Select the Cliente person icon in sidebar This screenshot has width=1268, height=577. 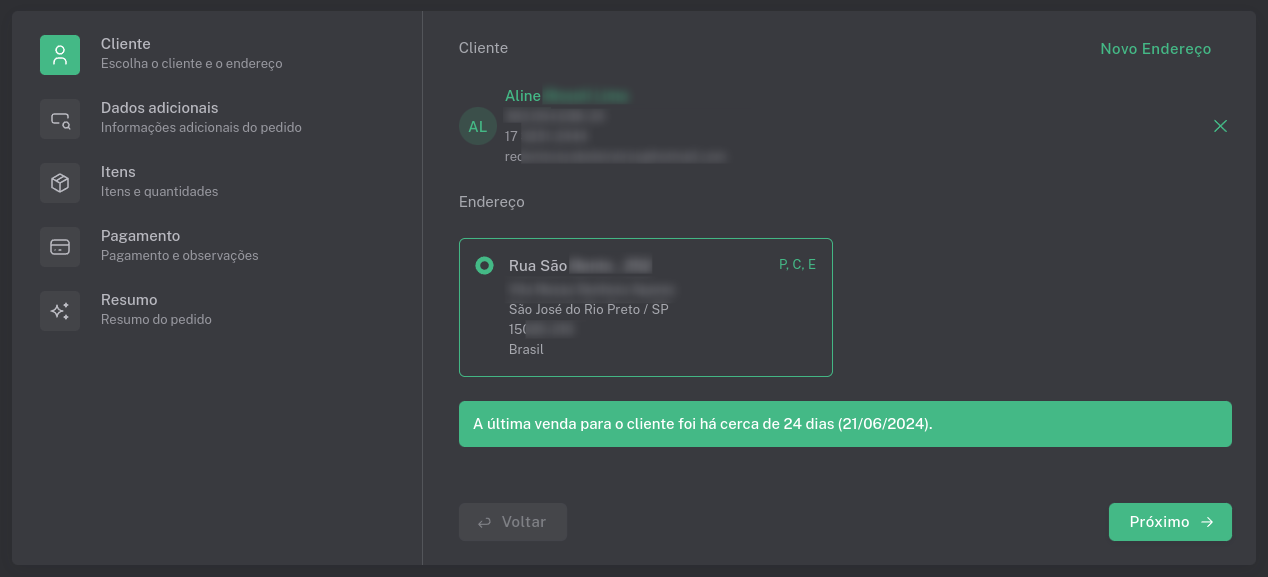click(x=60, y=55)
